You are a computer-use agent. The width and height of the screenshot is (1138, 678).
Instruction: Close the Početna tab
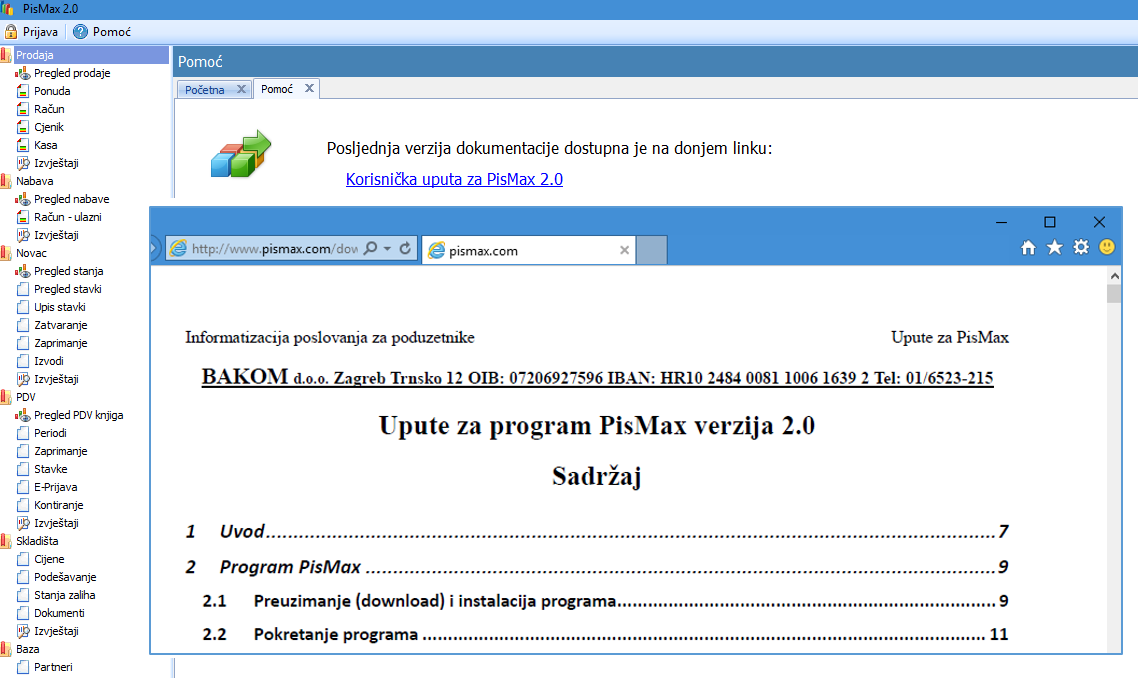coord(242,89)
